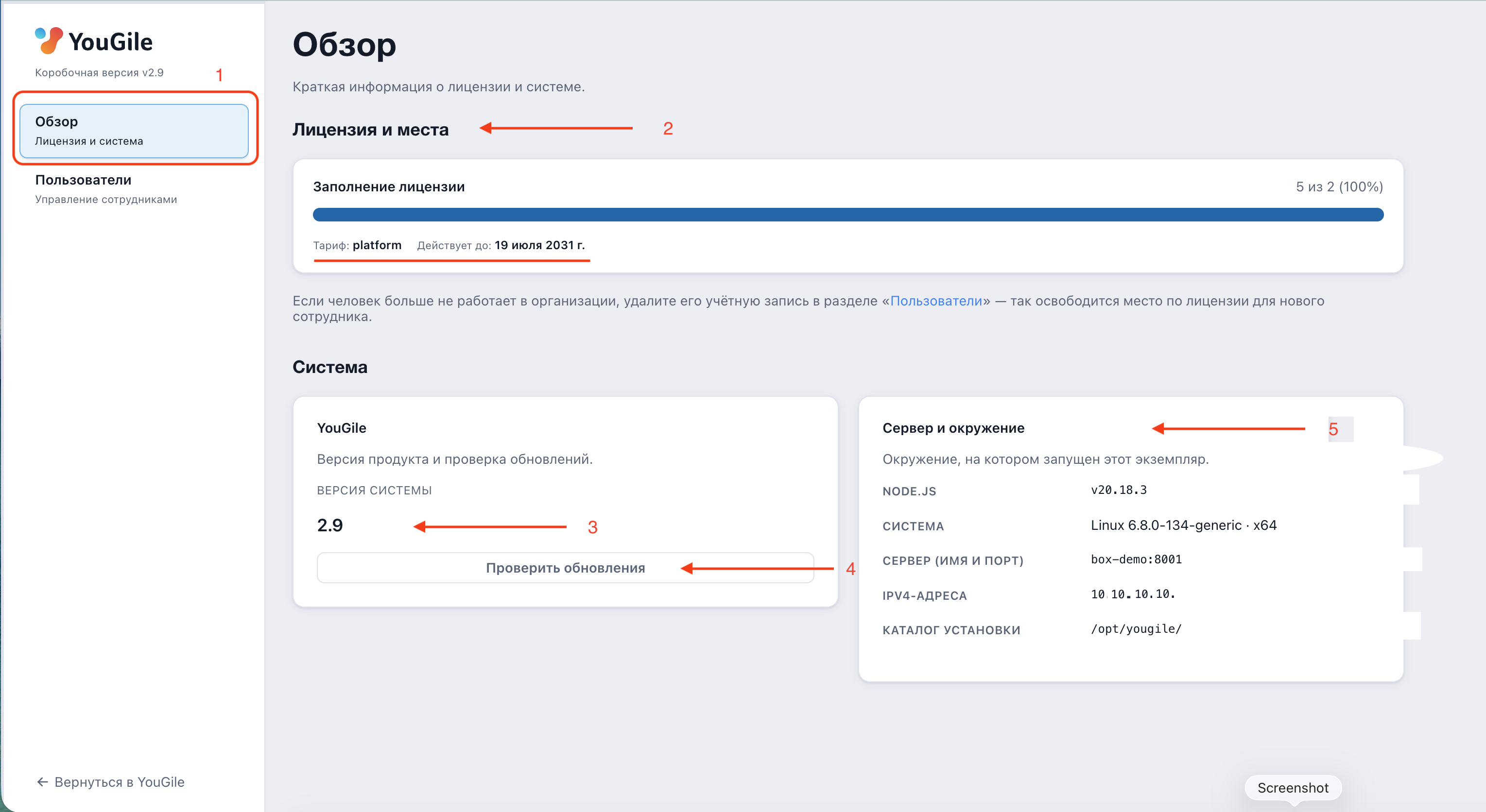Viewport: 1486px width, 812px height.
Task: Click the КАТАЛОГ УСТАНОВКИ label
Action: (951, 630)
